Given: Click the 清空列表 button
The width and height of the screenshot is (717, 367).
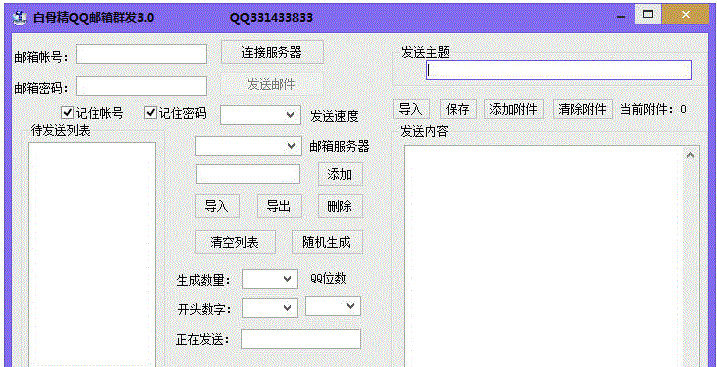Looking at the screenshot, I should click(235, 242).
